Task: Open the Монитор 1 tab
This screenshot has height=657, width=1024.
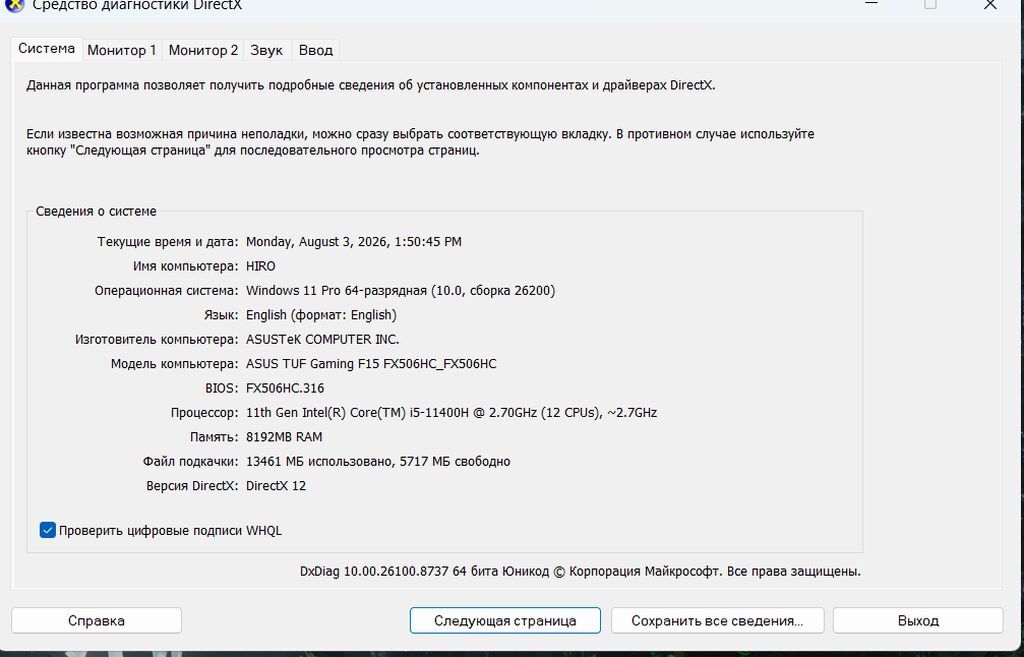Action: click(122, 50)
